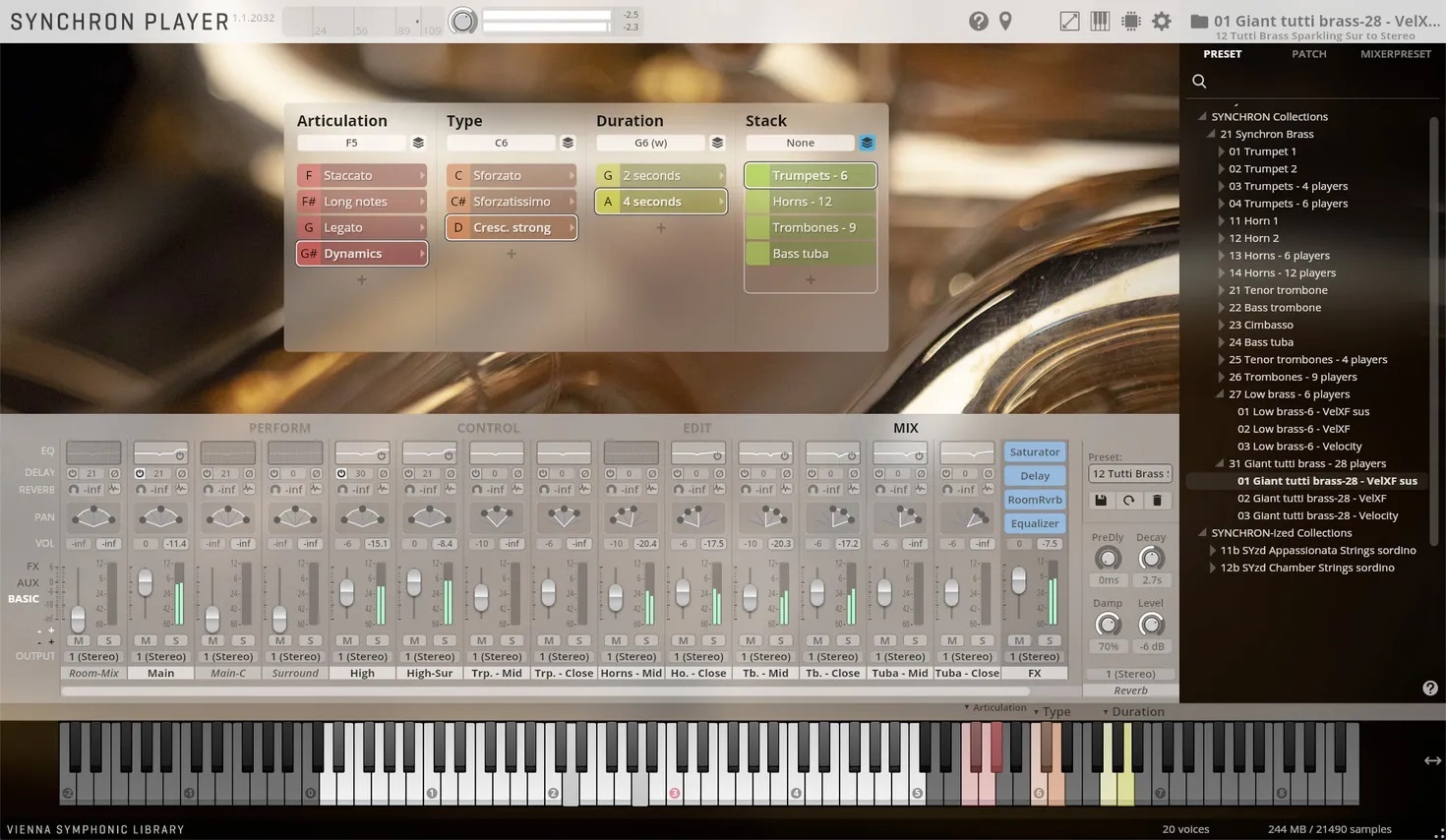1446x840 pixels.
Task: Click the resize window arrow icon
Action: coord(1069,21)
